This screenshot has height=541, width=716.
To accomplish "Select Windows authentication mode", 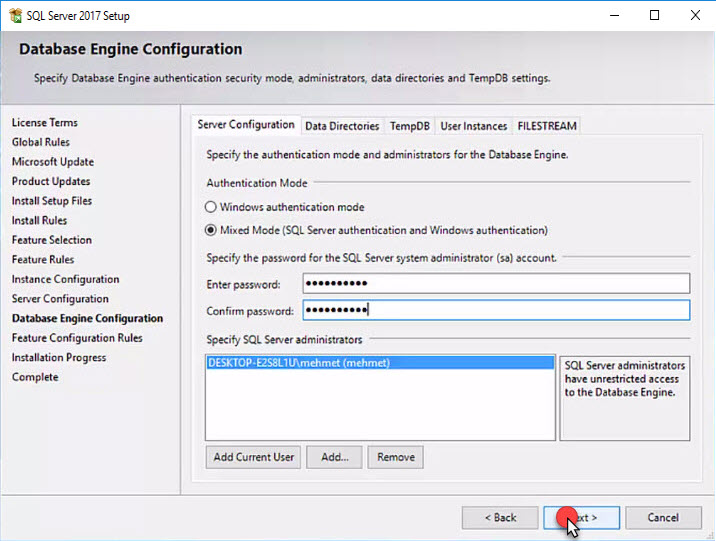I will tap(284, 207).
